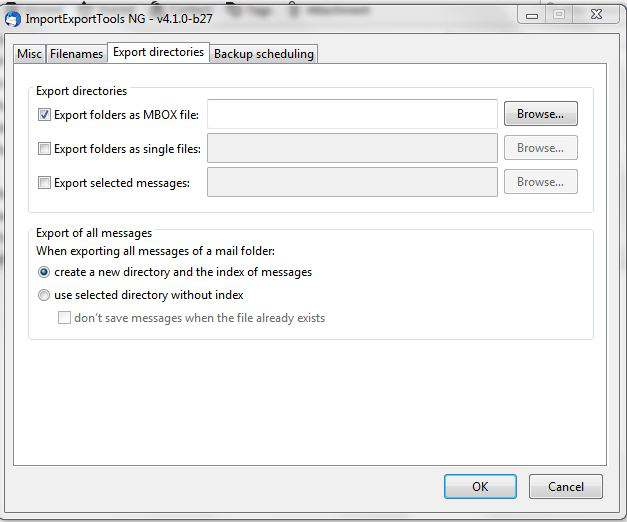
Task: Click 'When exporting all messages of a mail folder:' text
Action: (156, 251)
